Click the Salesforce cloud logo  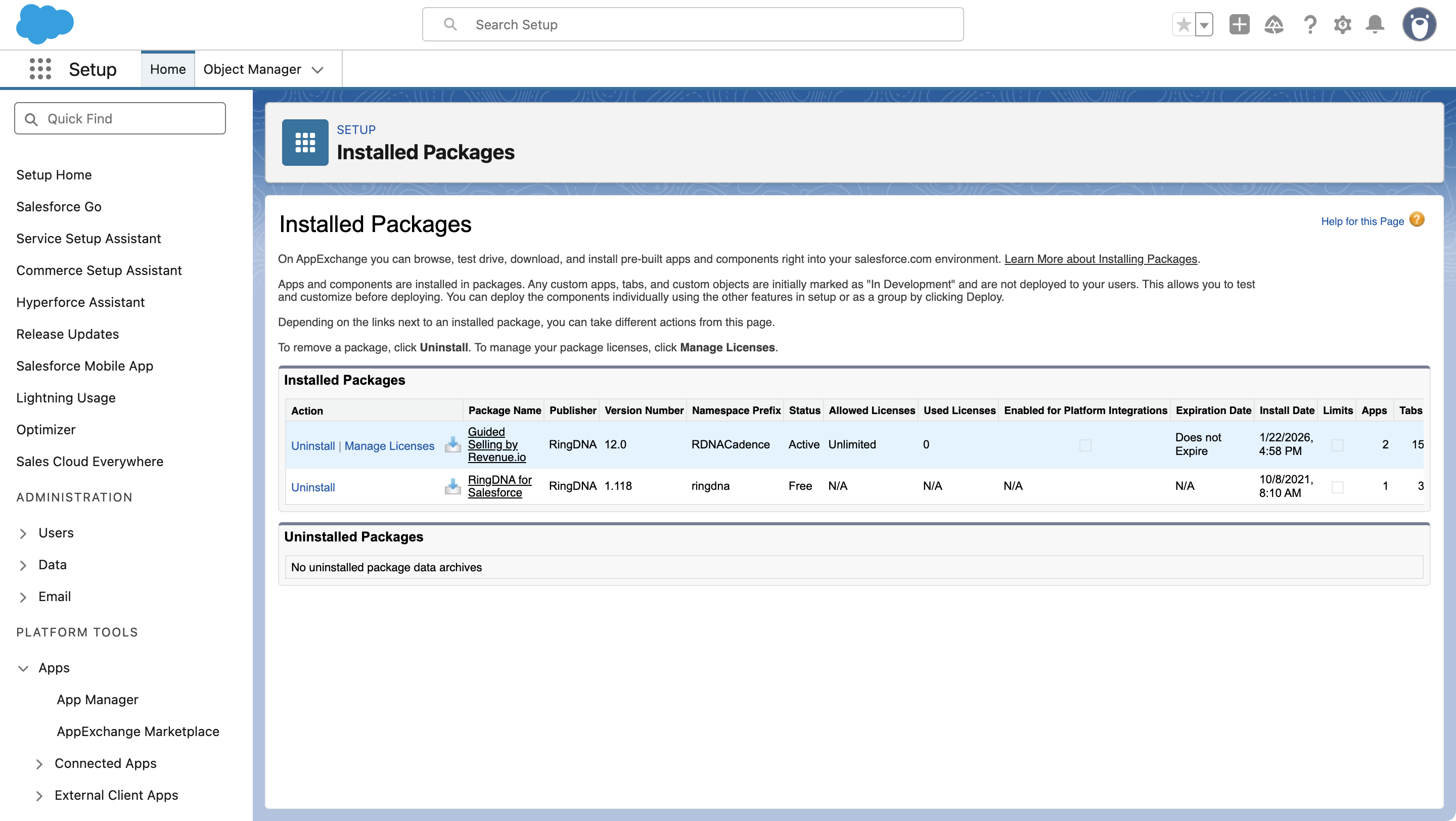click(45, 24)
